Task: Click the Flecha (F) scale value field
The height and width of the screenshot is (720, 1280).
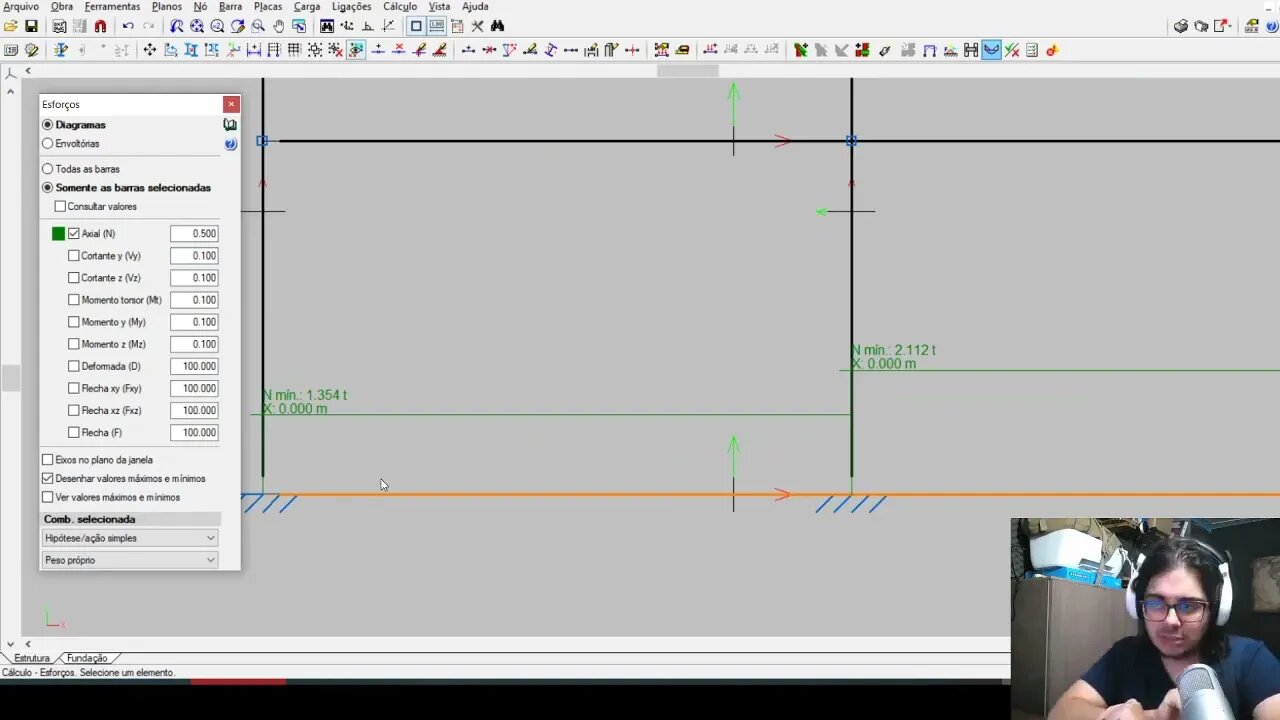Action: pos(194,433)
